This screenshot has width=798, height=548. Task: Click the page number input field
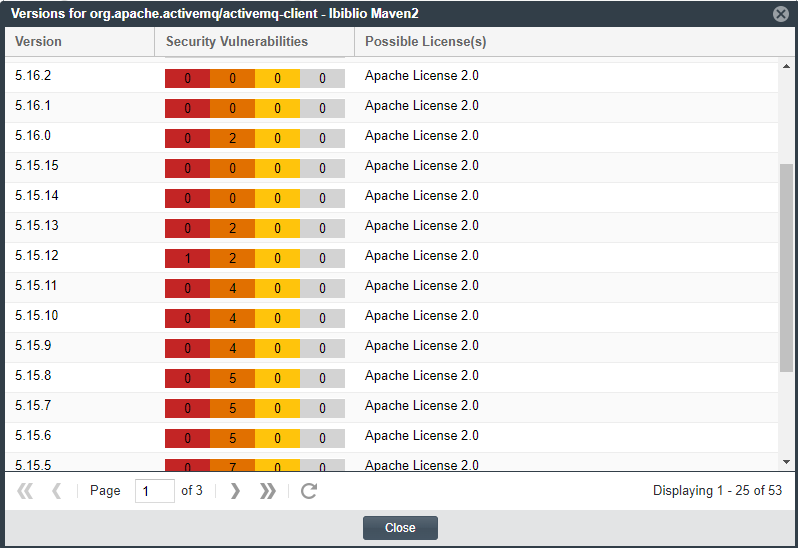click(155, 491)
